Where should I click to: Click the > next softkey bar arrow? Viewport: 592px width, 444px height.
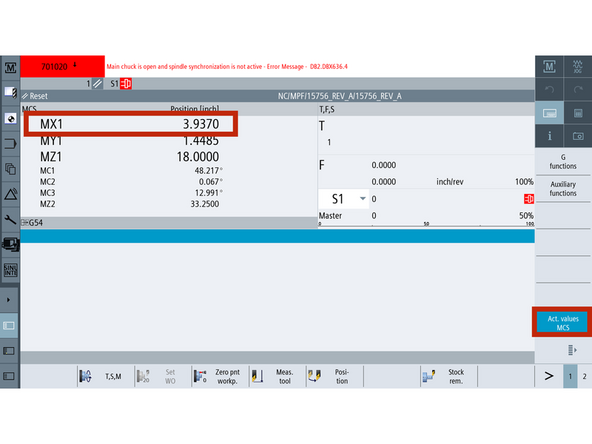click(549, 376)
